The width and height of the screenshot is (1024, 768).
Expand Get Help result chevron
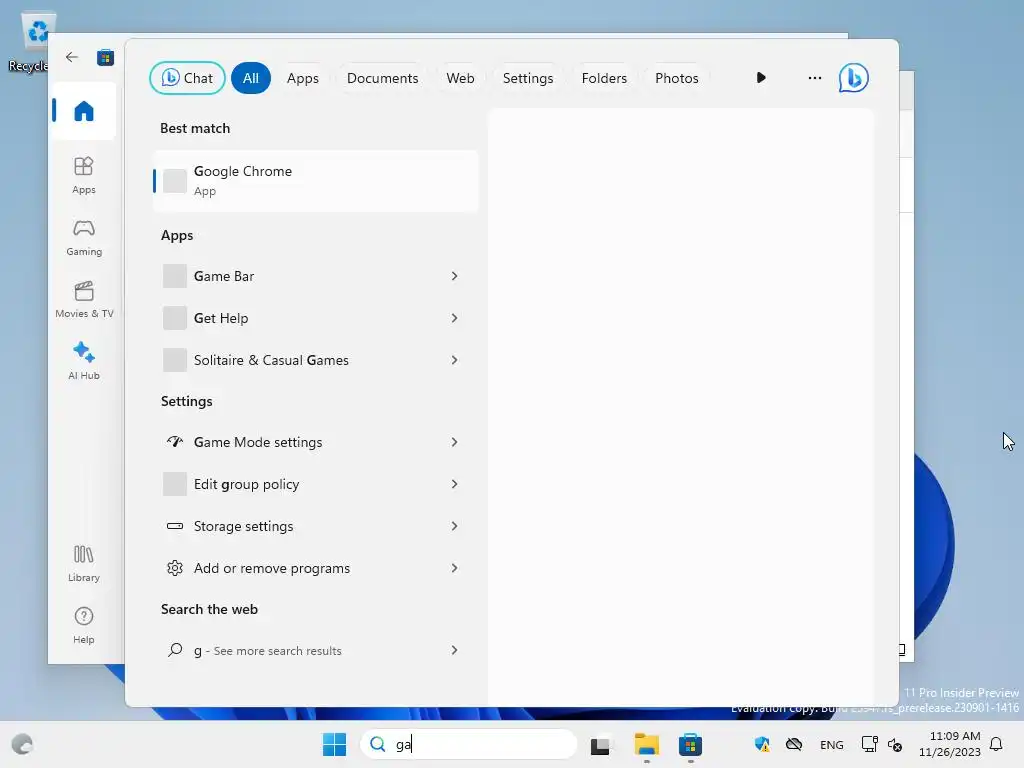(x=455, y=318)
